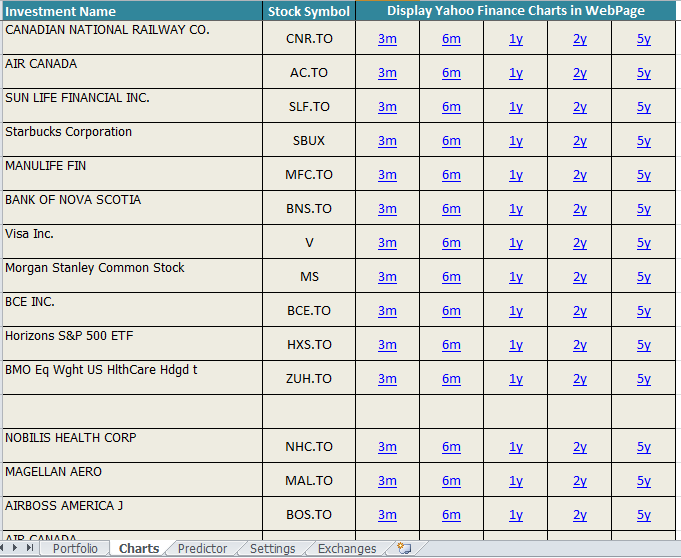This screenshot has height=558, width=681.
Task: Open the 3m chart for Visa (V)
Action: point(387,243)
